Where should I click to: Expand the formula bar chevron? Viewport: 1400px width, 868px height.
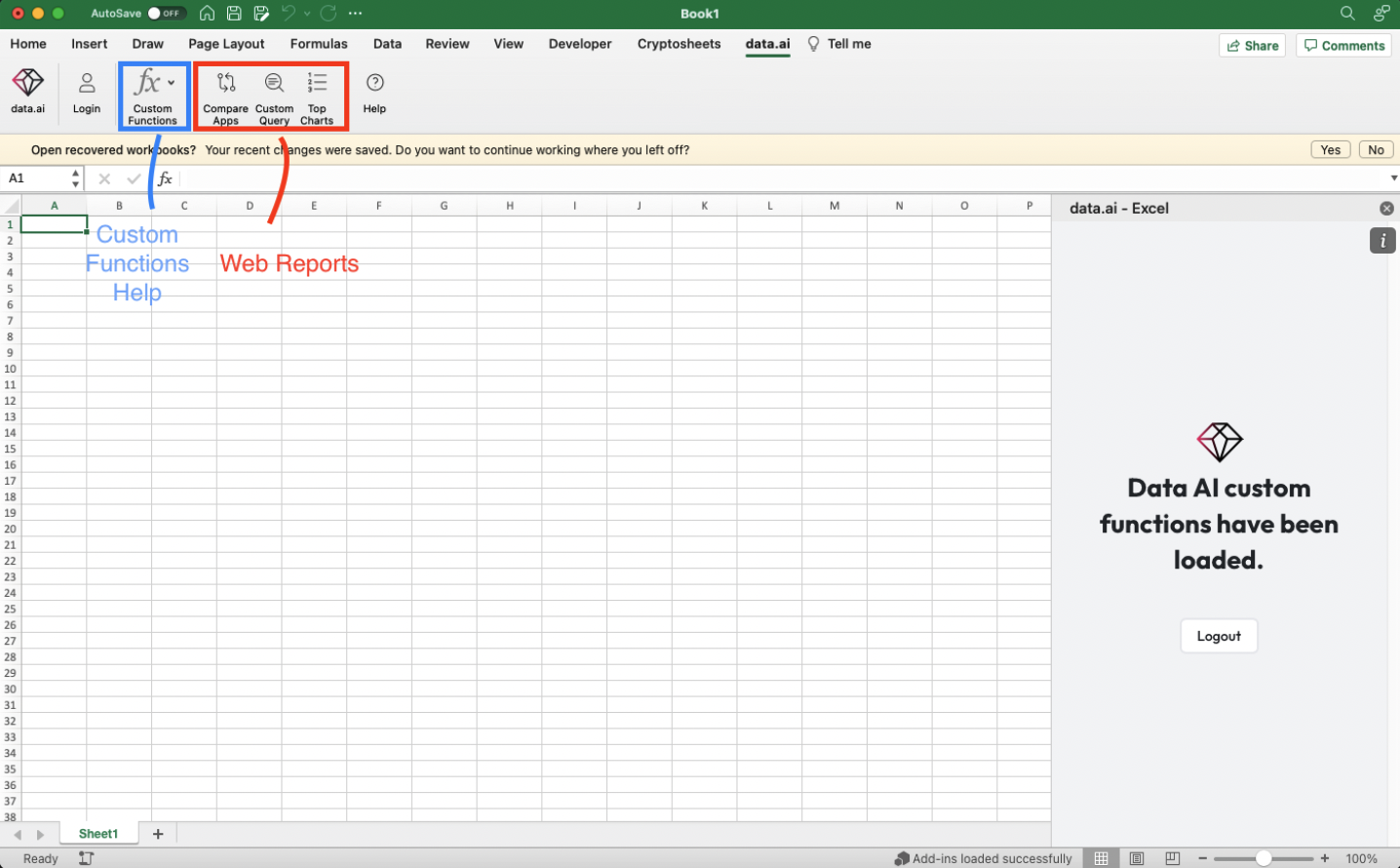(x=1393, y=178)
